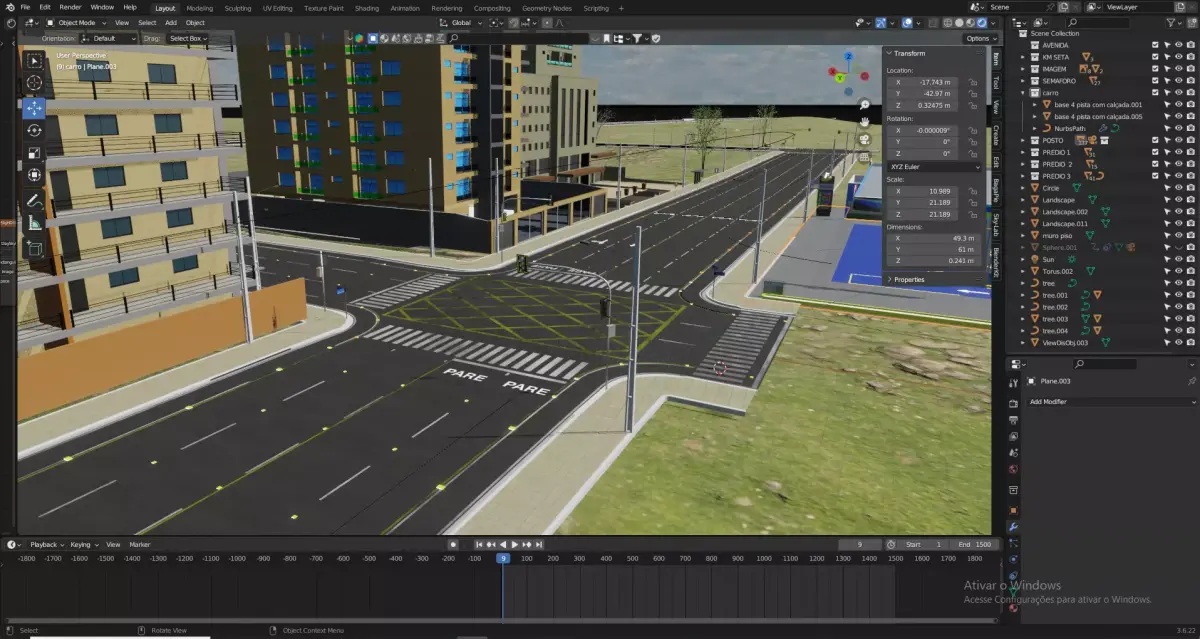
Task: Uncheck the POSTO collection checkbox
Action: [1155, 140]
